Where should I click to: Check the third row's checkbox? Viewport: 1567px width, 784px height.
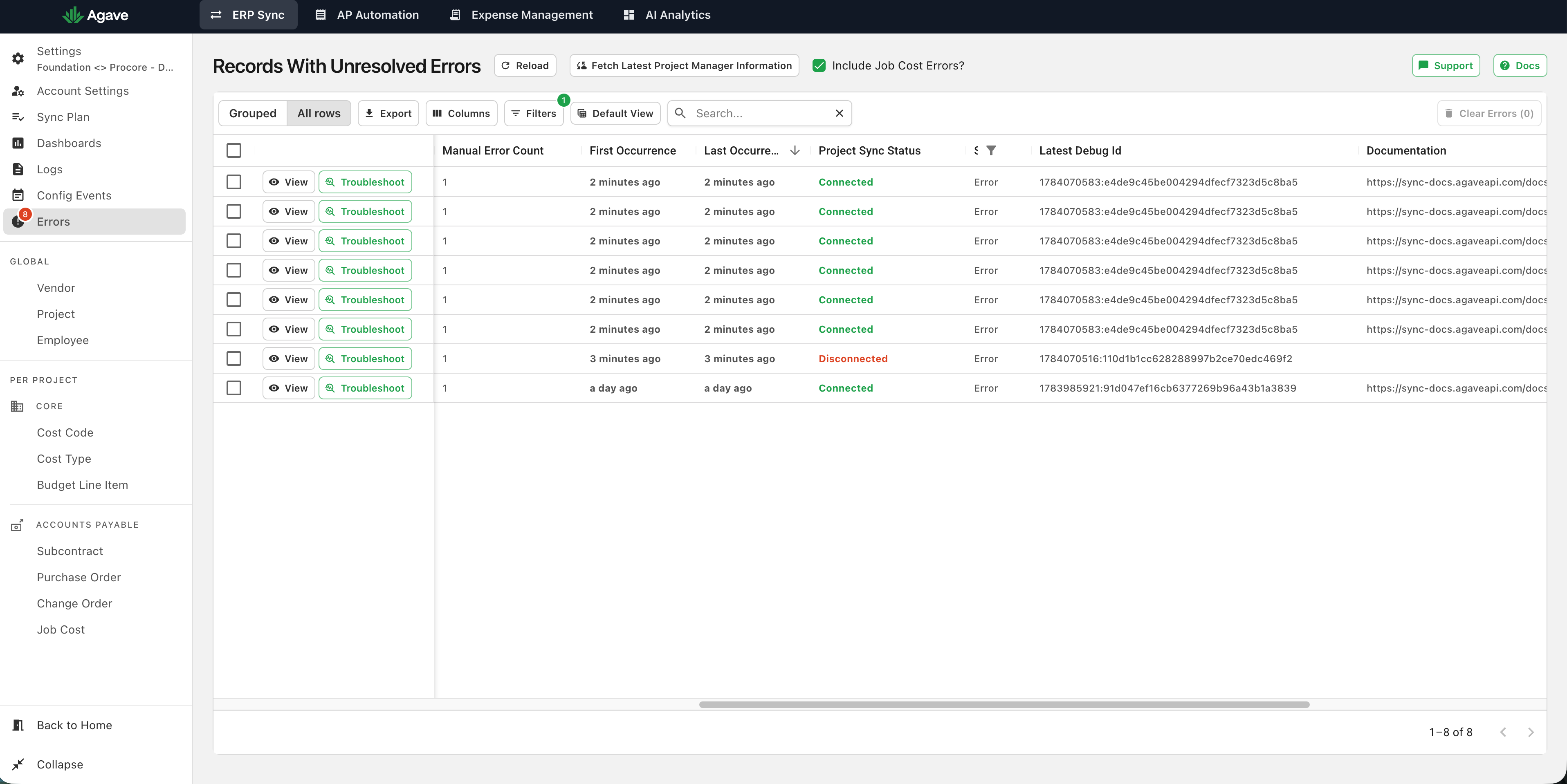coord(233,241)
